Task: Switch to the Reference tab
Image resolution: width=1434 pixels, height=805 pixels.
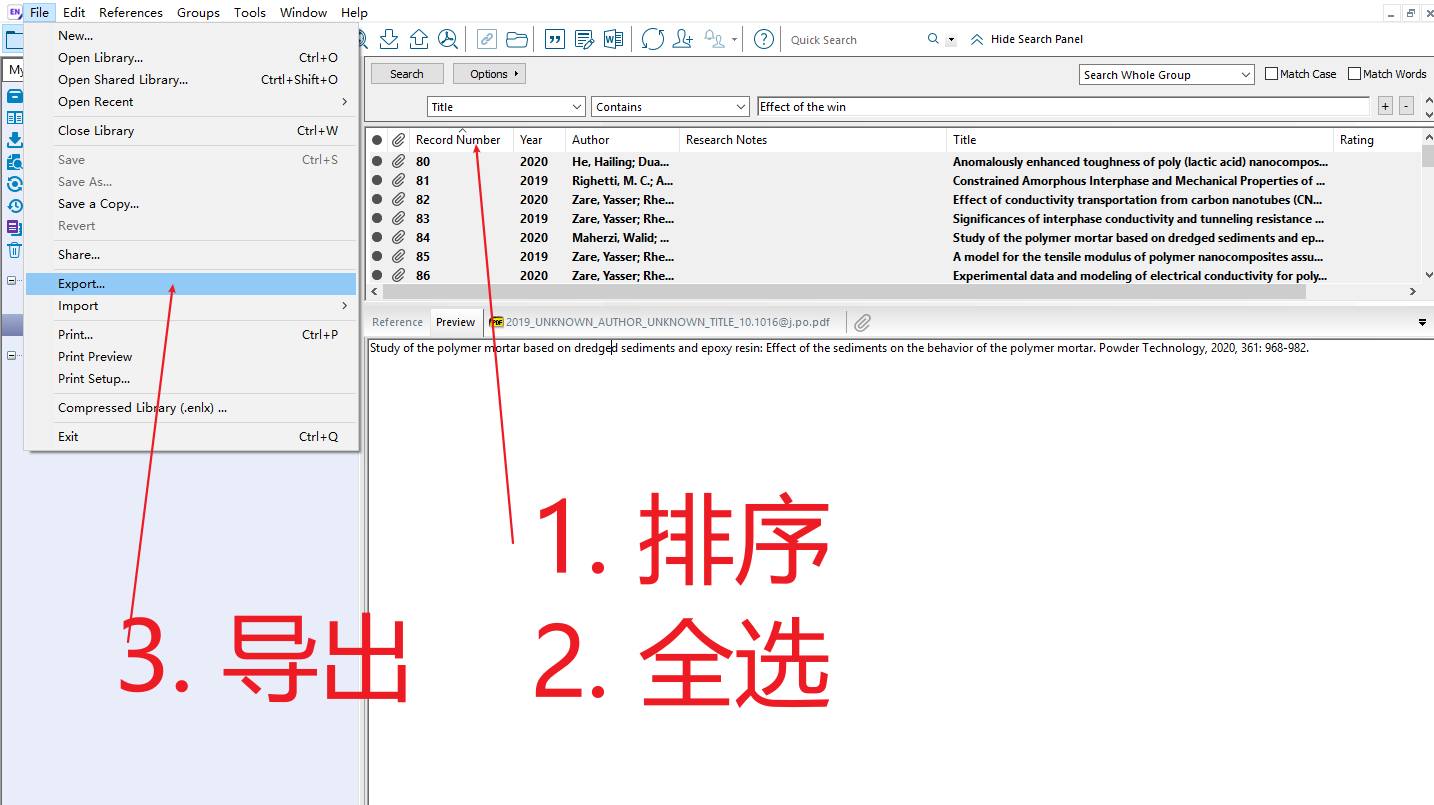Action: (x=397, y=322)
